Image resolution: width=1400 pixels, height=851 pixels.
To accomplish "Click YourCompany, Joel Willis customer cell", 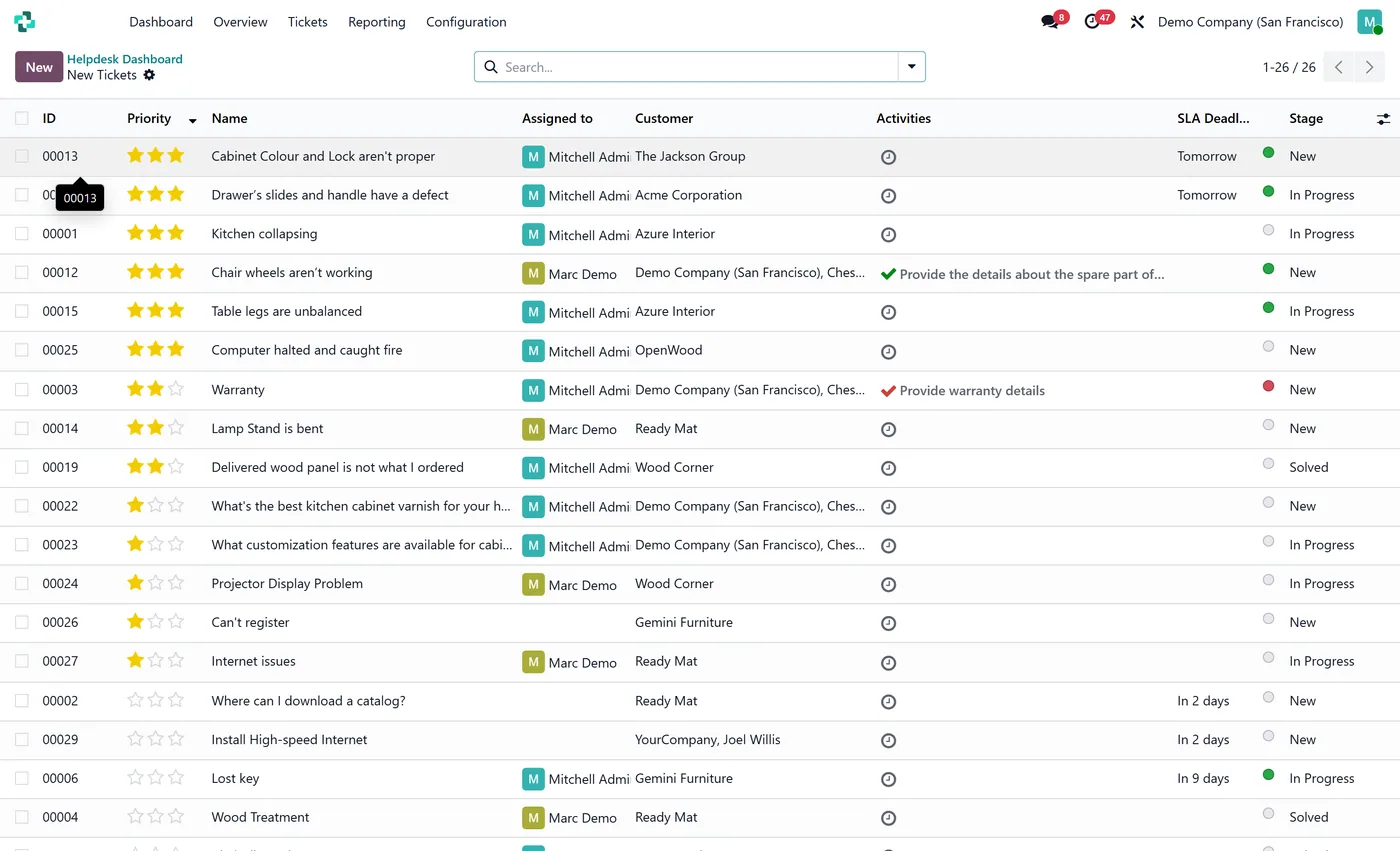I will point(708,739).
